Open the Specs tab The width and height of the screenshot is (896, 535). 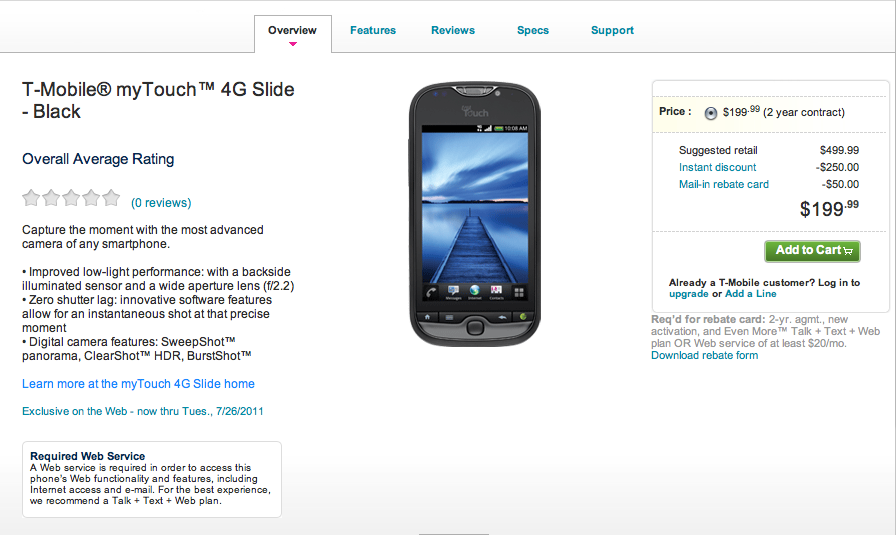(533, 30)
